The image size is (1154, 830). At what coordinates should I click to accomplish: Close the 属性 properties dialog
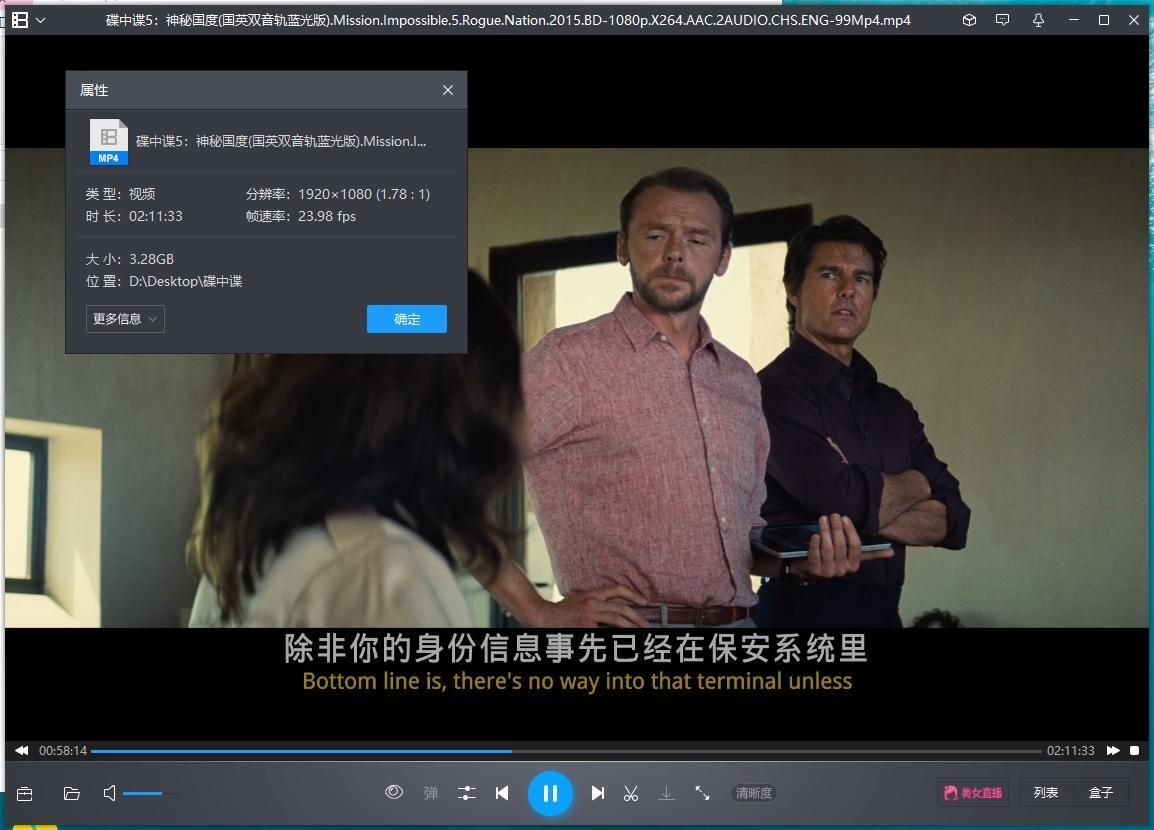[x=447, y=90]
